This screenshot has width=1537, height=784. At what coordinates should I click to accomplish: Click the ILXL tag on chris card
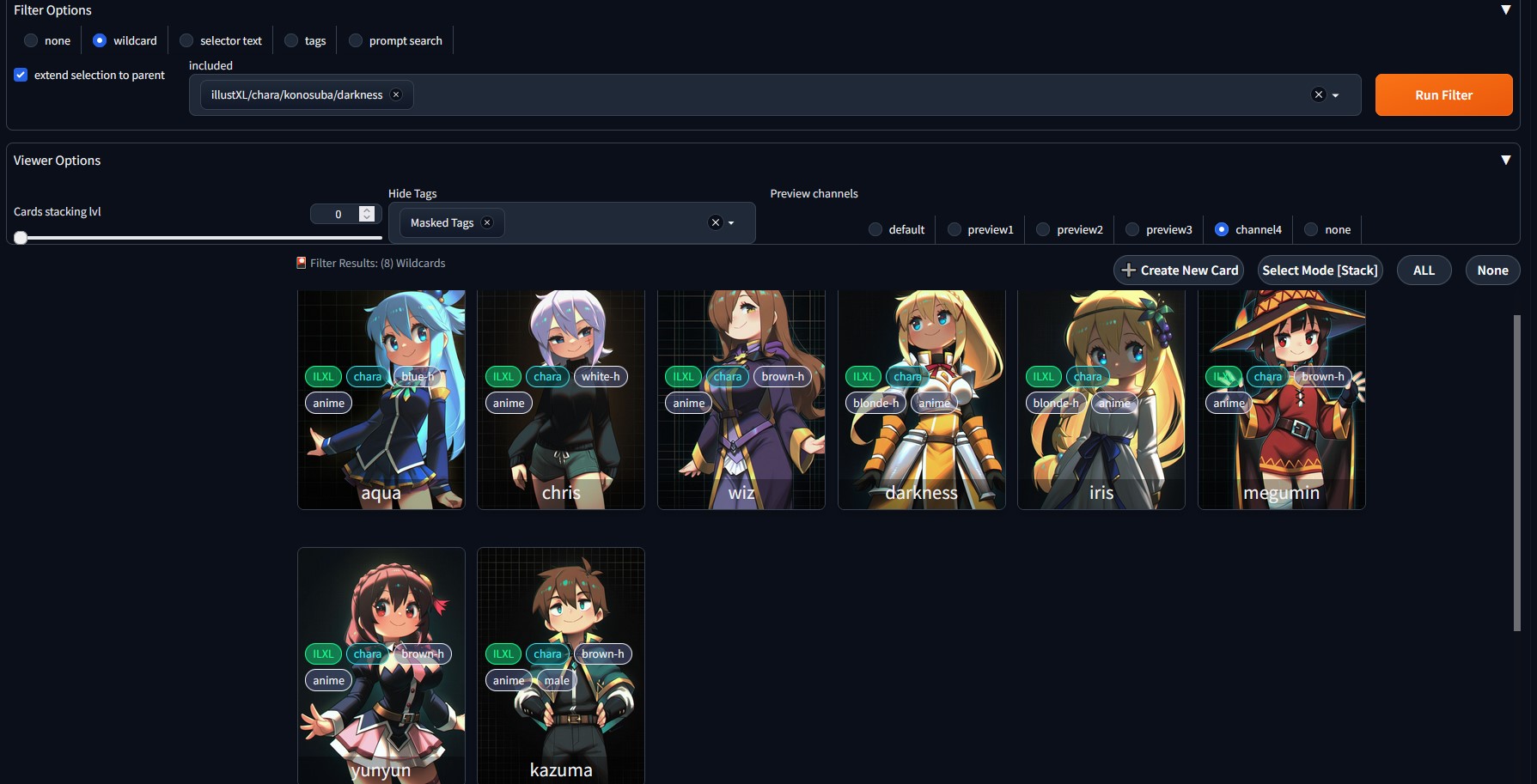(x=503, y=376)
